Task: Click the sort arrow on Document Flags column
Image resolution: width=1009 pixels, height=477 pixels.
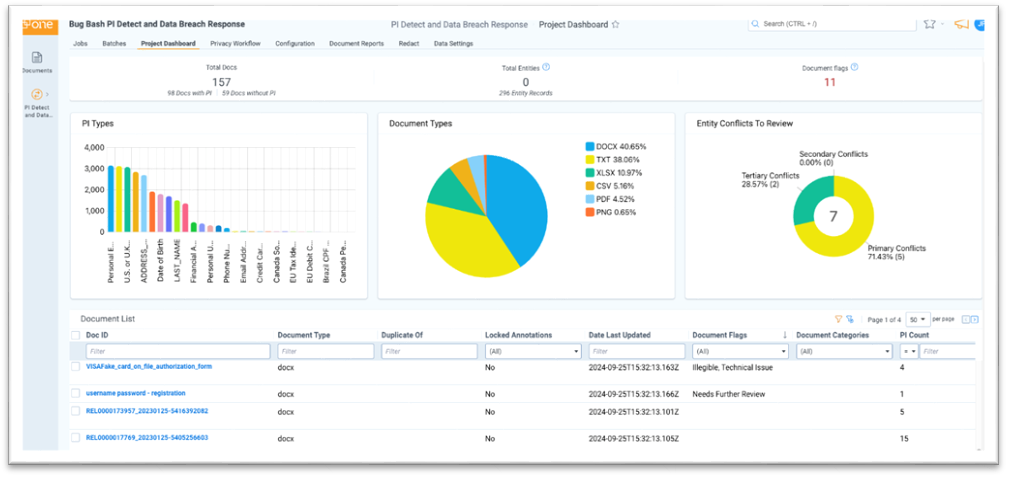Action: (x=784, y=335)
